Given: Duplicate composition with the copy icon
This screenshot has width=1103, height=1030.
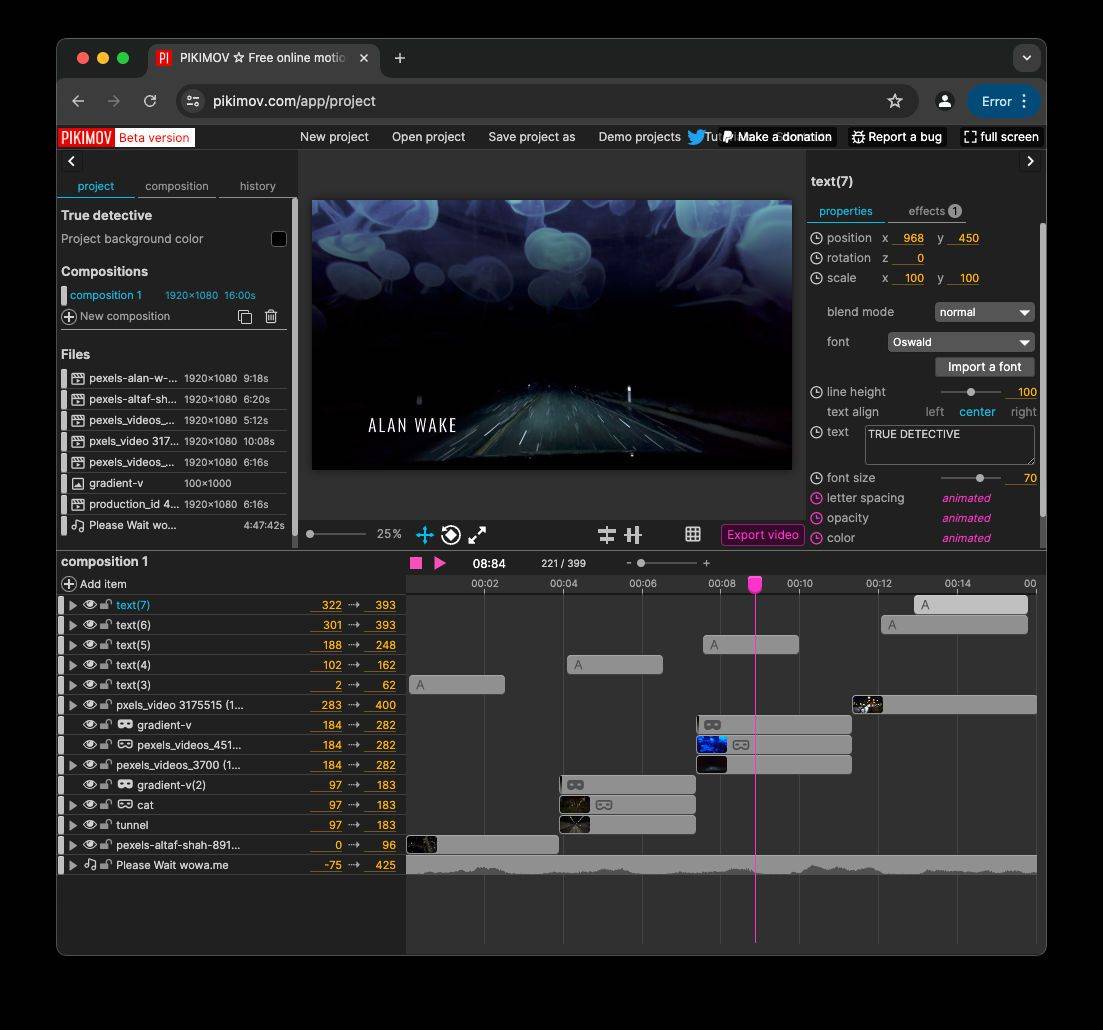Looking at the screenshot, I should click(x=245, y=317).
